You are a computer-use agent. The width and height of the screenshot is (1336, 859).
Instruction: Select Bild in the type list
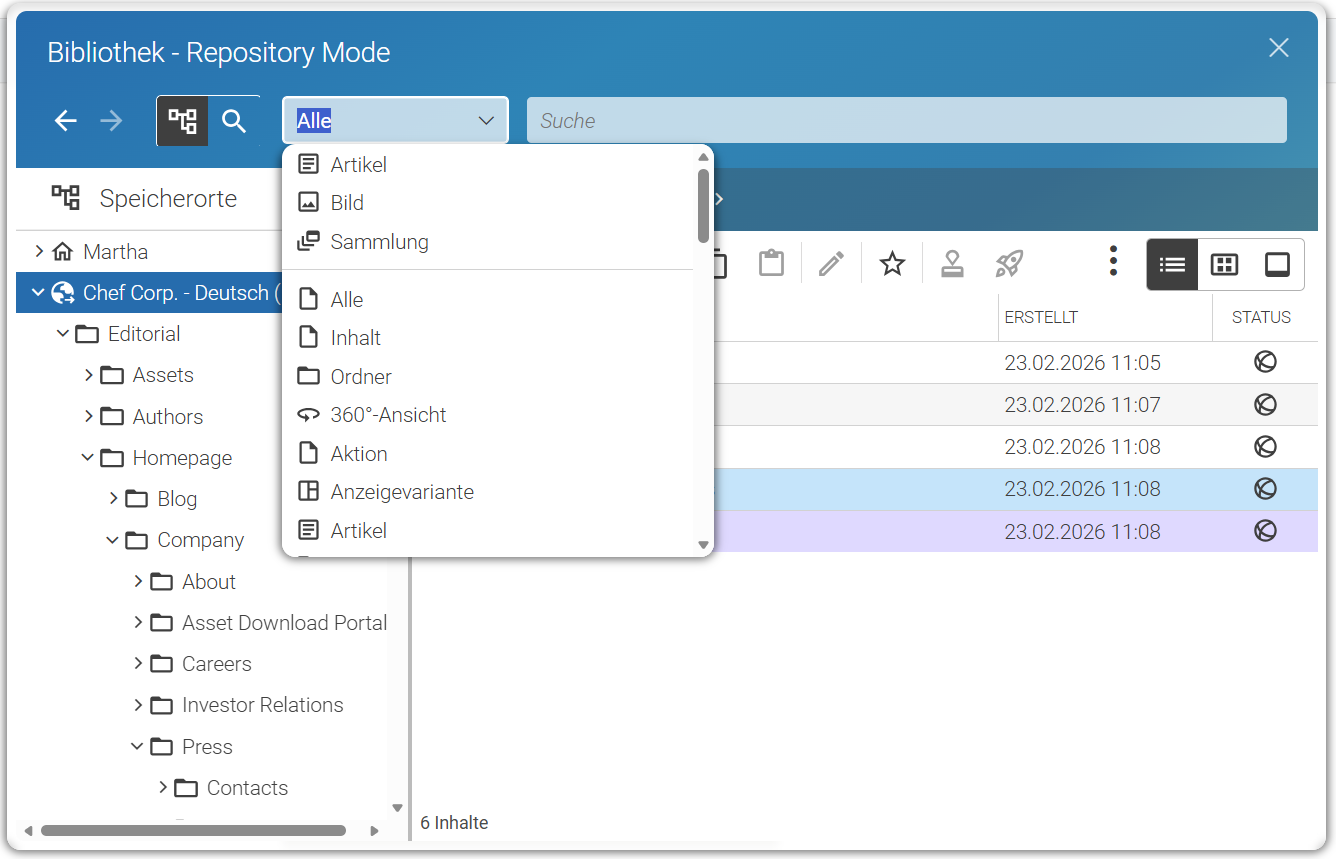[x=487, y=203]
